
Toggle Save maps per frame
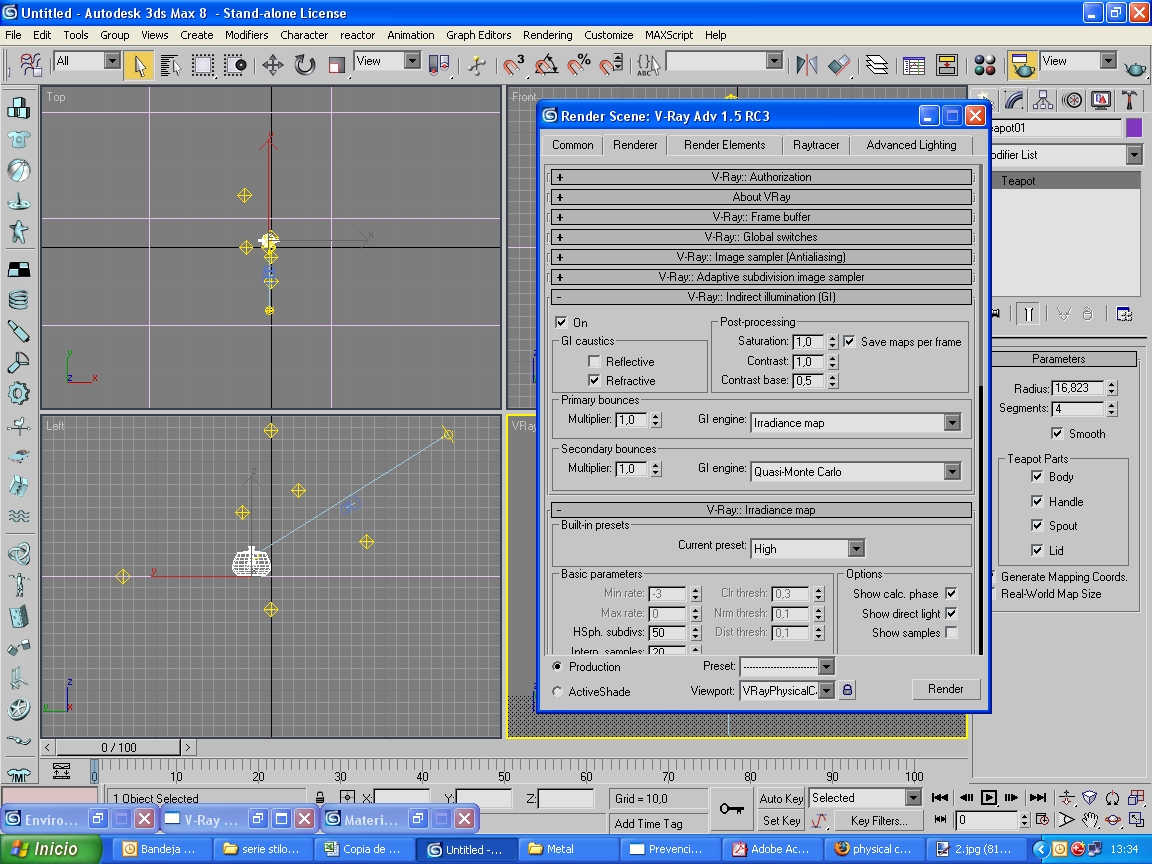pyautogui.click(x=849, y=342)
